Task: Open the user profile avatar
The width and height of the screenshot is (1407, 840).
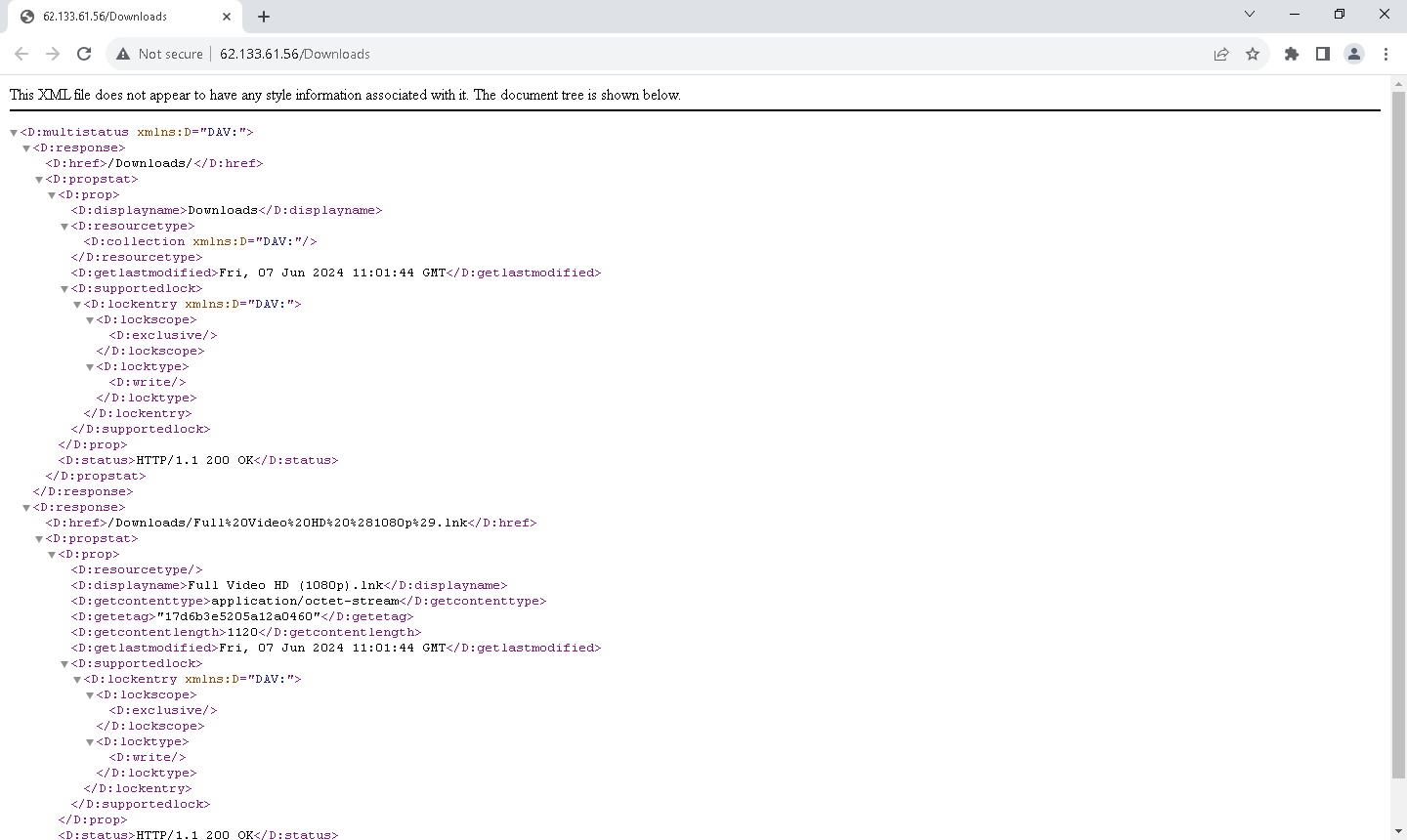Action: point(1354,54)
